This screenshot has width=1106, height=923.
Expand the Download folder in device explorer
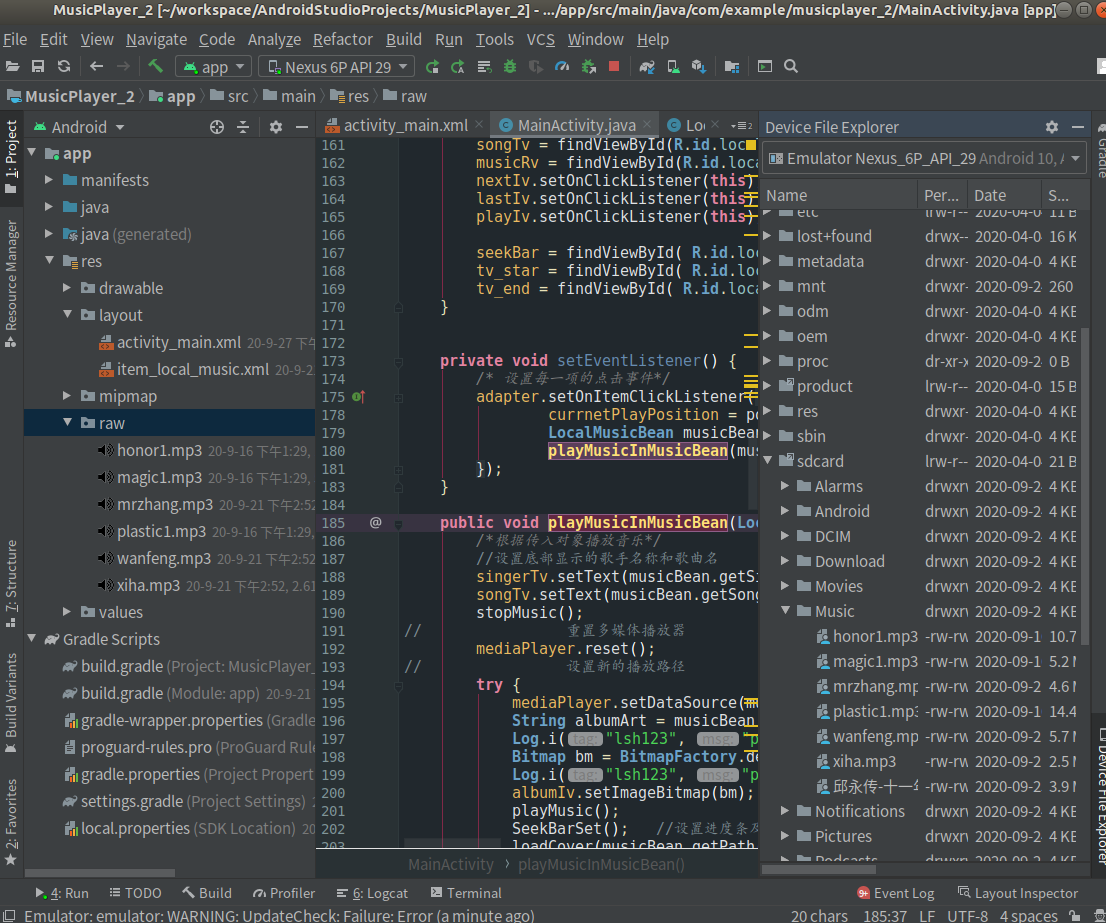pyautogui.click(x=785, y=561)
